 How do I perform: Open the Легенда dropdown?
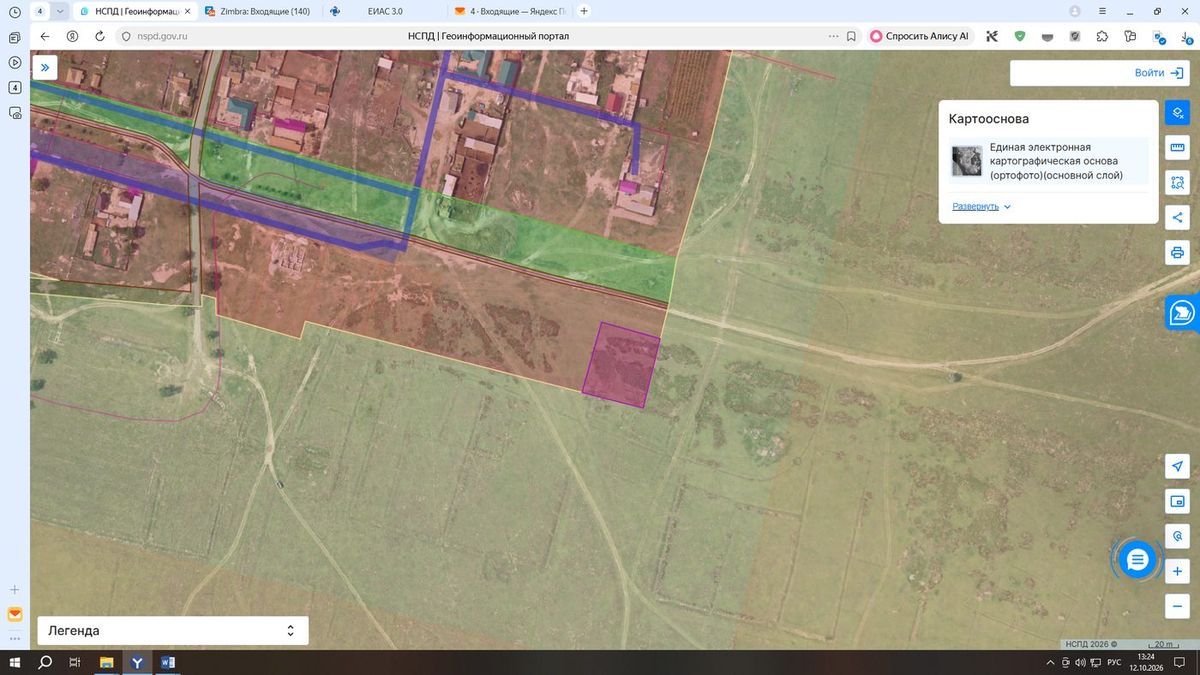coord(173,631)
